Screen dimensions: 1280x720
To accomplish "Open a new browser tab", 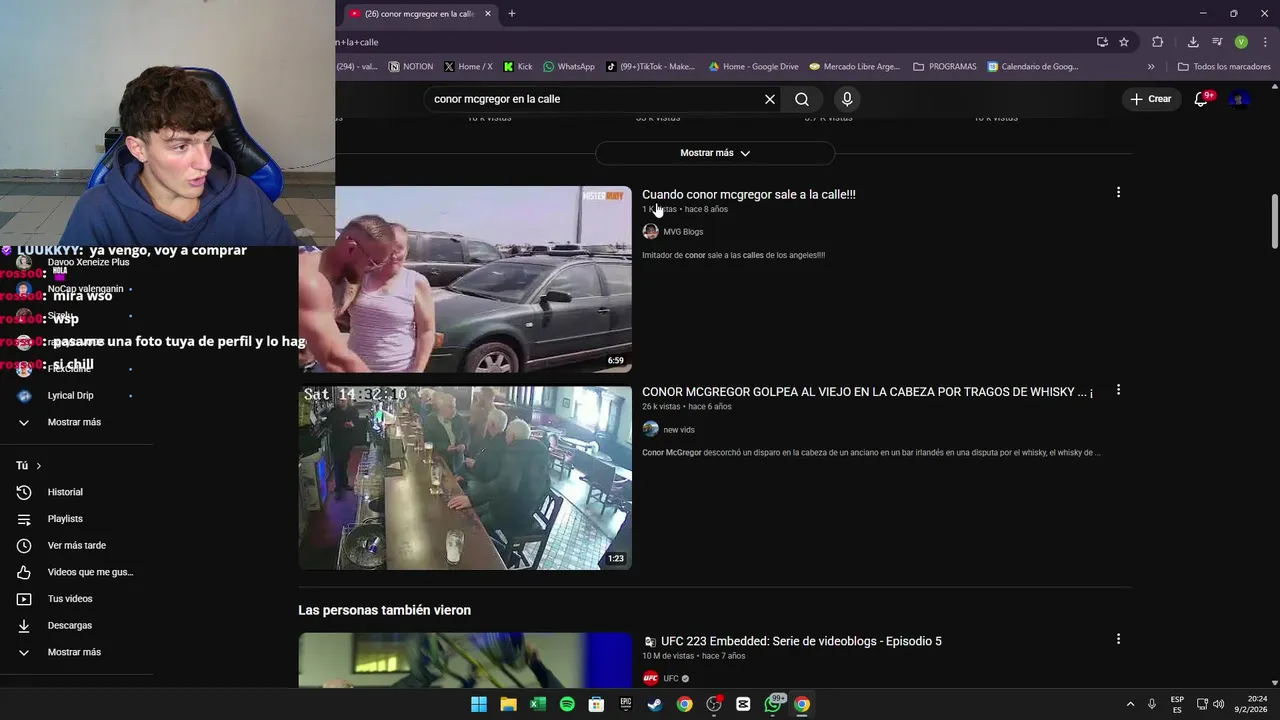I will pyautogui.click(x=512, y=13).
